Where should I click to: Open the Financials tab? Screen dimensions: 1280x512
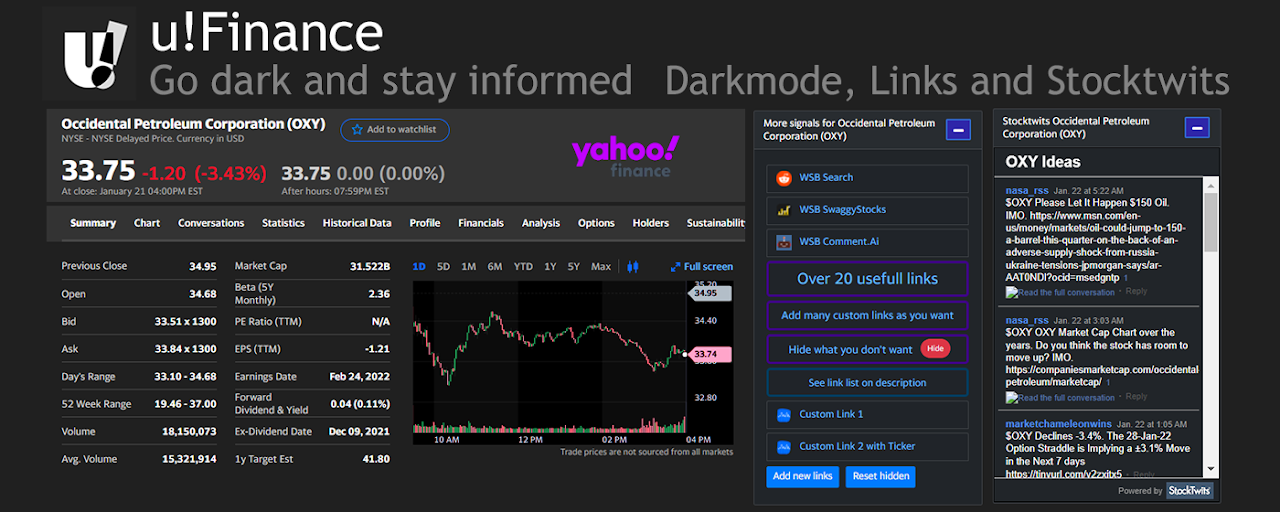pyautogui.click(x=482, y=223)
